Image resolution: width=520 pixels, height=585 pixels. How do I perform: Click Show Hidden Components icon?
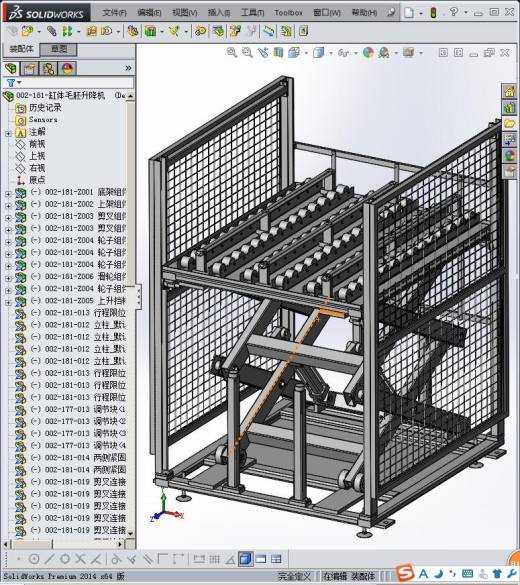point(132,31)
